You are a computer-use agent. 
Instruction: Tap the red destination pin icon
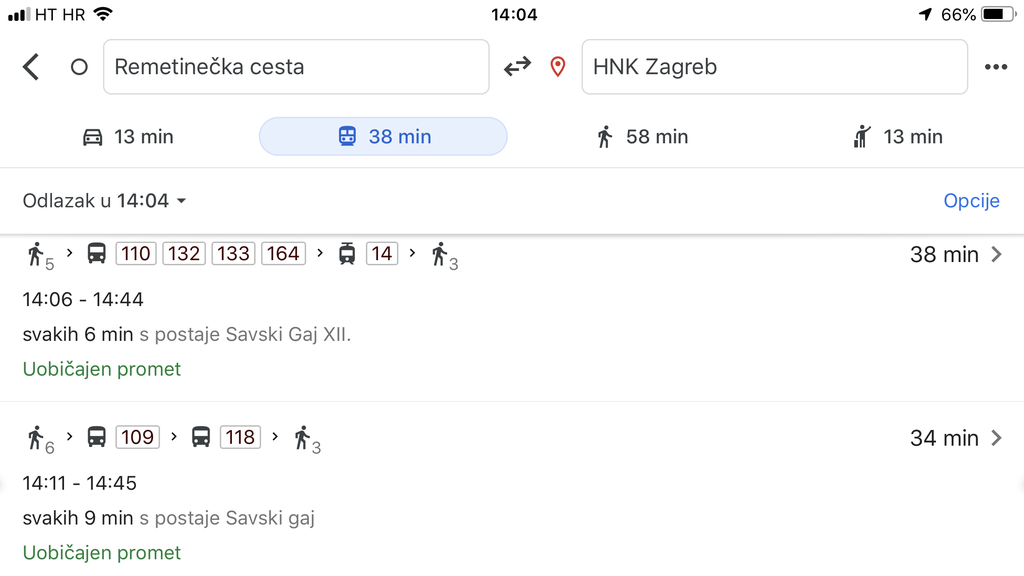click(x=557, y=66)
